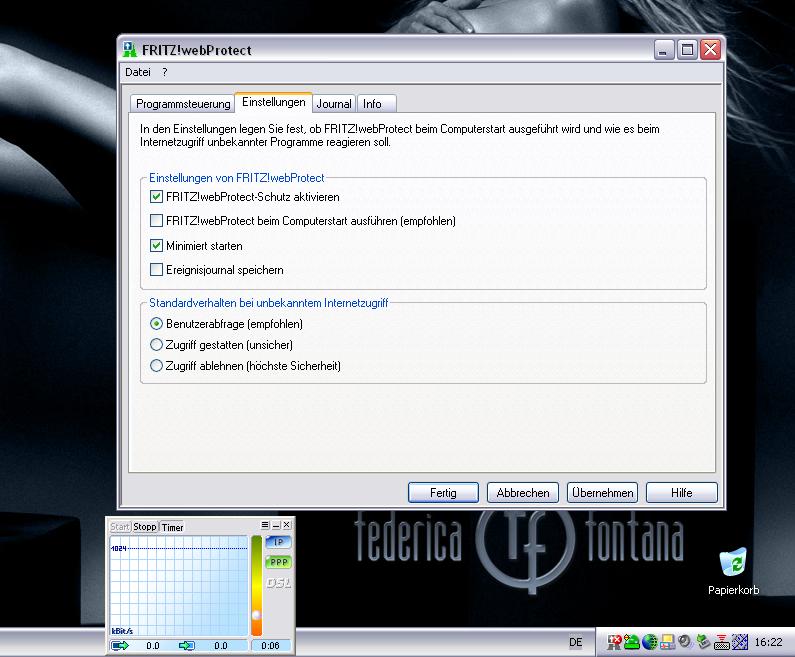Click the keyboard tray icon with red lines

click(x=721, y=642)
